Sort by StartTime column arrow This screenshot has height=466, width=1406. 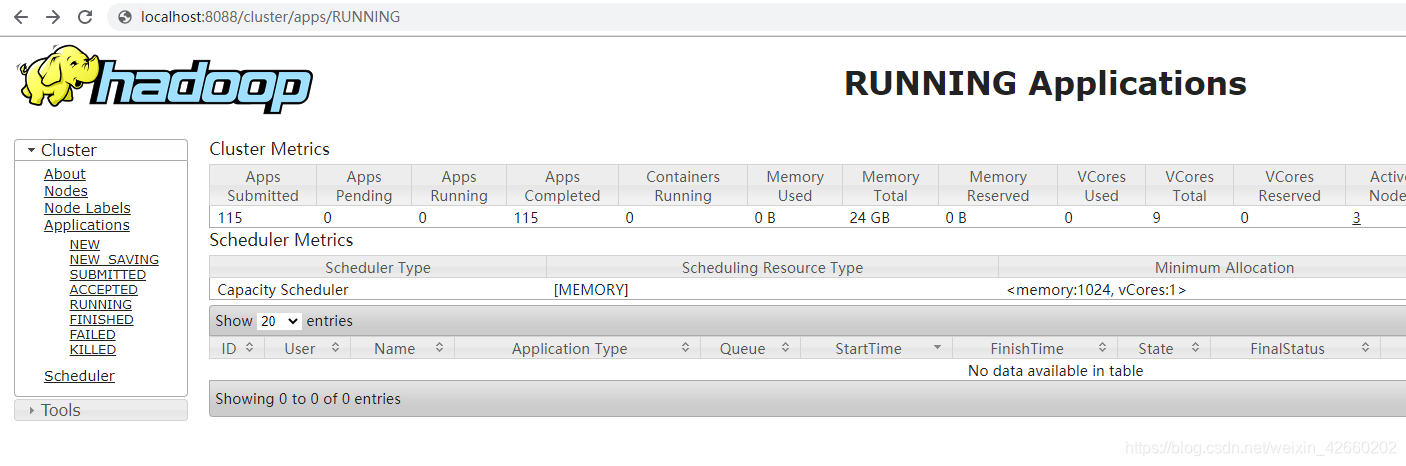(x=937, y=348)
